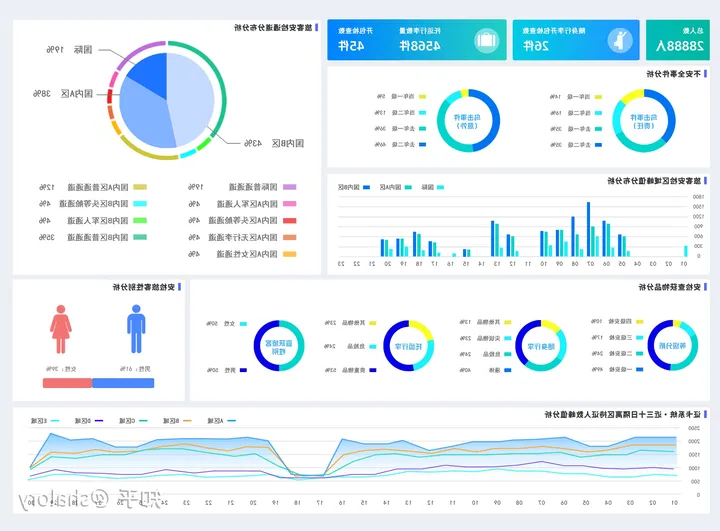Click the 随身行李 donut chart center

(540, 346)
